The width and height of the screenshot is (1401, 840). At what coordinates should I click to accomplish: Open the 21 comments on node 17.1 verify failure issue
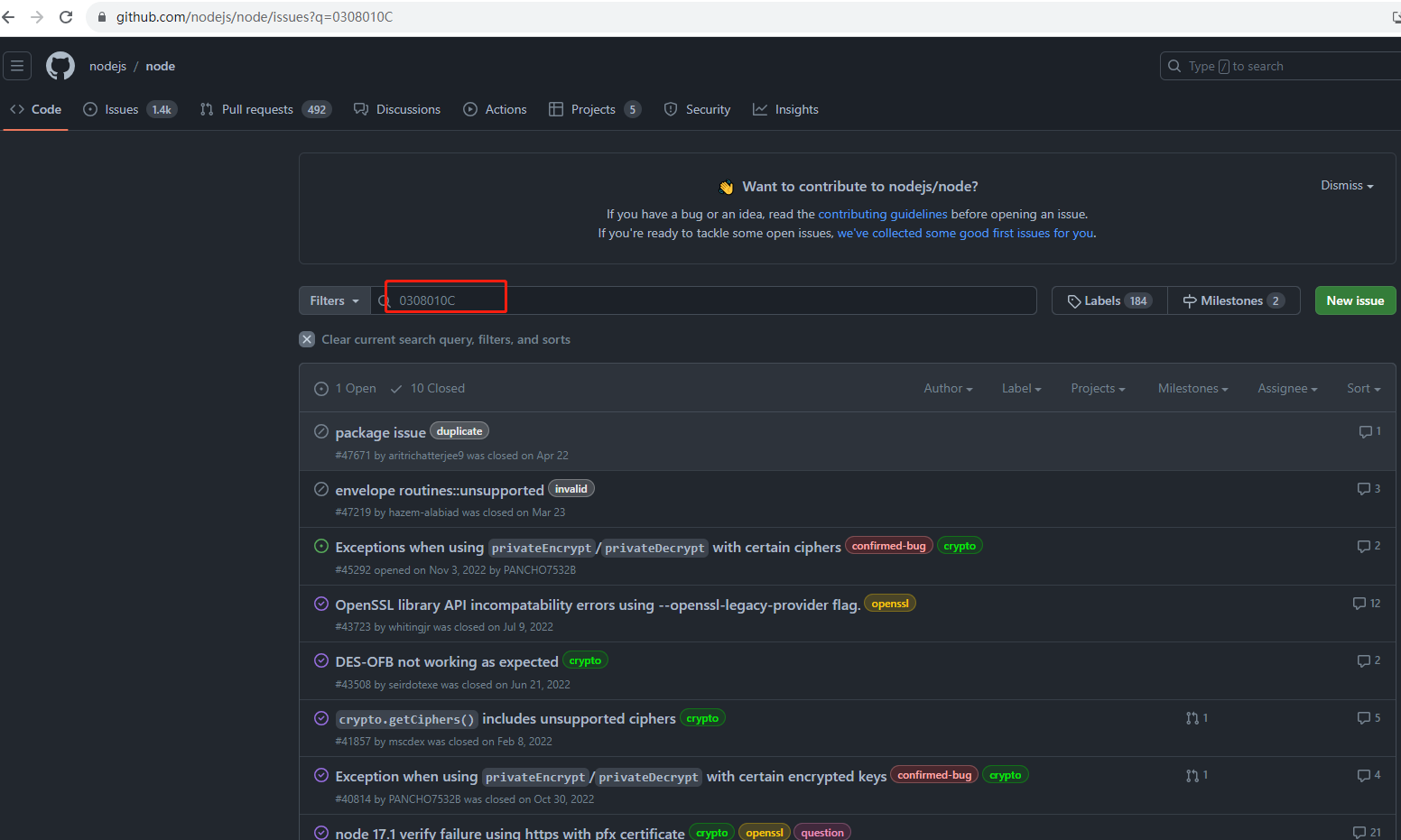pos(1367,832)
